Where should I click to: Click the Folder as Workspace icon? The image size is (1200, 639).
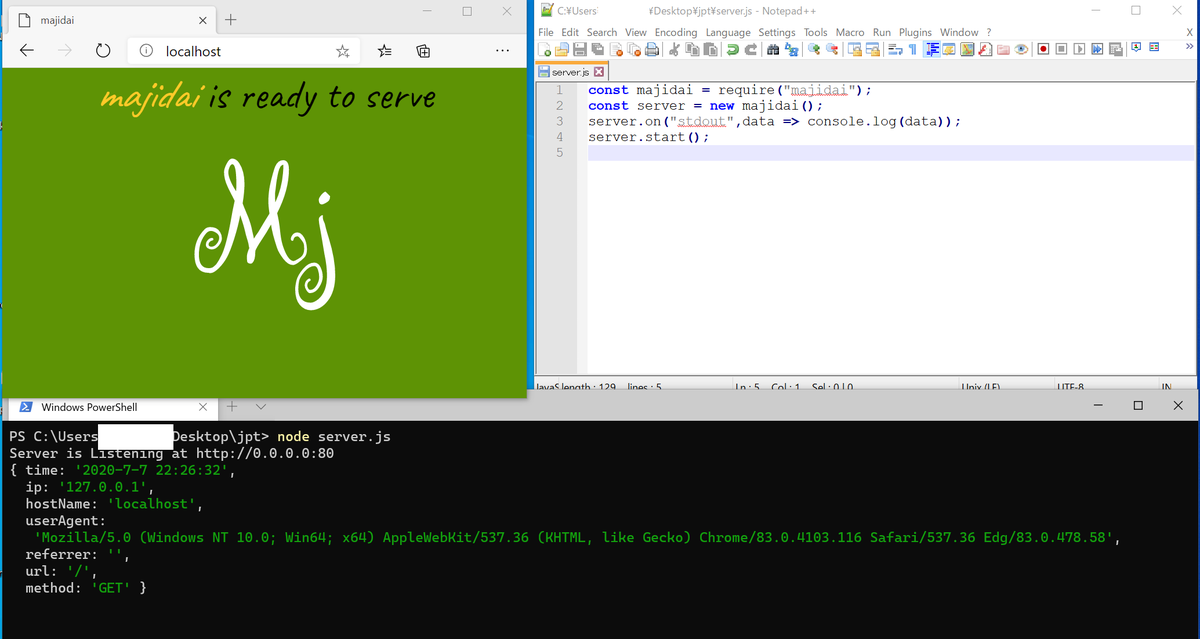pyautogui.click(x=1003, y=48)
